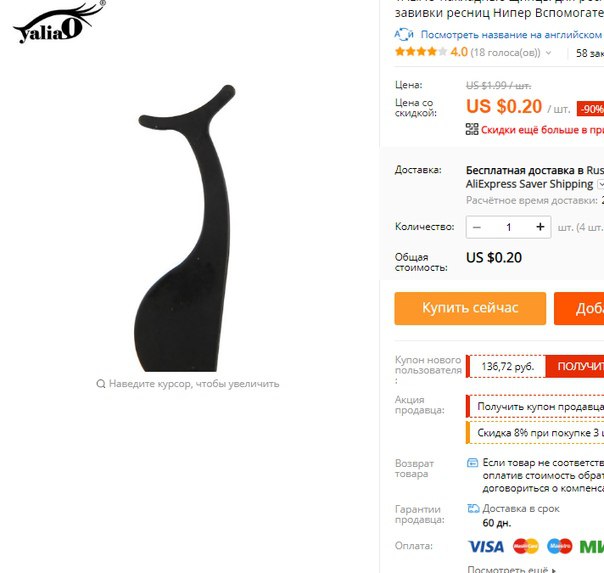Expand 'Посмотреть ещё' payment options
604x573 pixels.
(512, 569)
